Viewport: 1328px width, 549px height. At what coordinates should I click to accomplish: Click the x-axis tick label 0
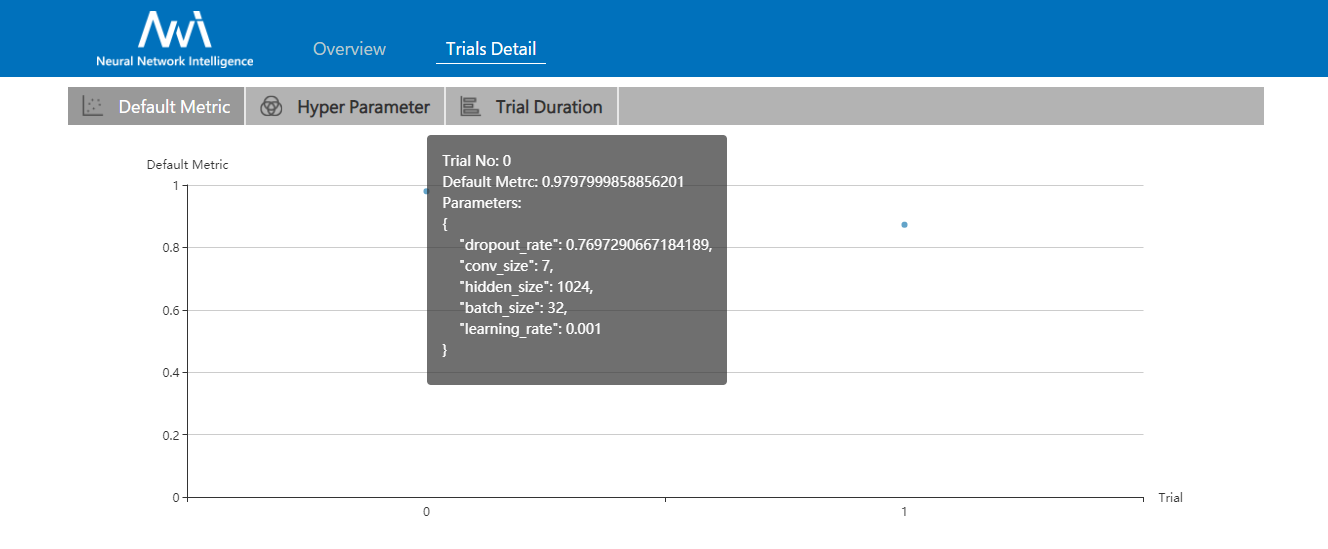[x=427, y=512]
